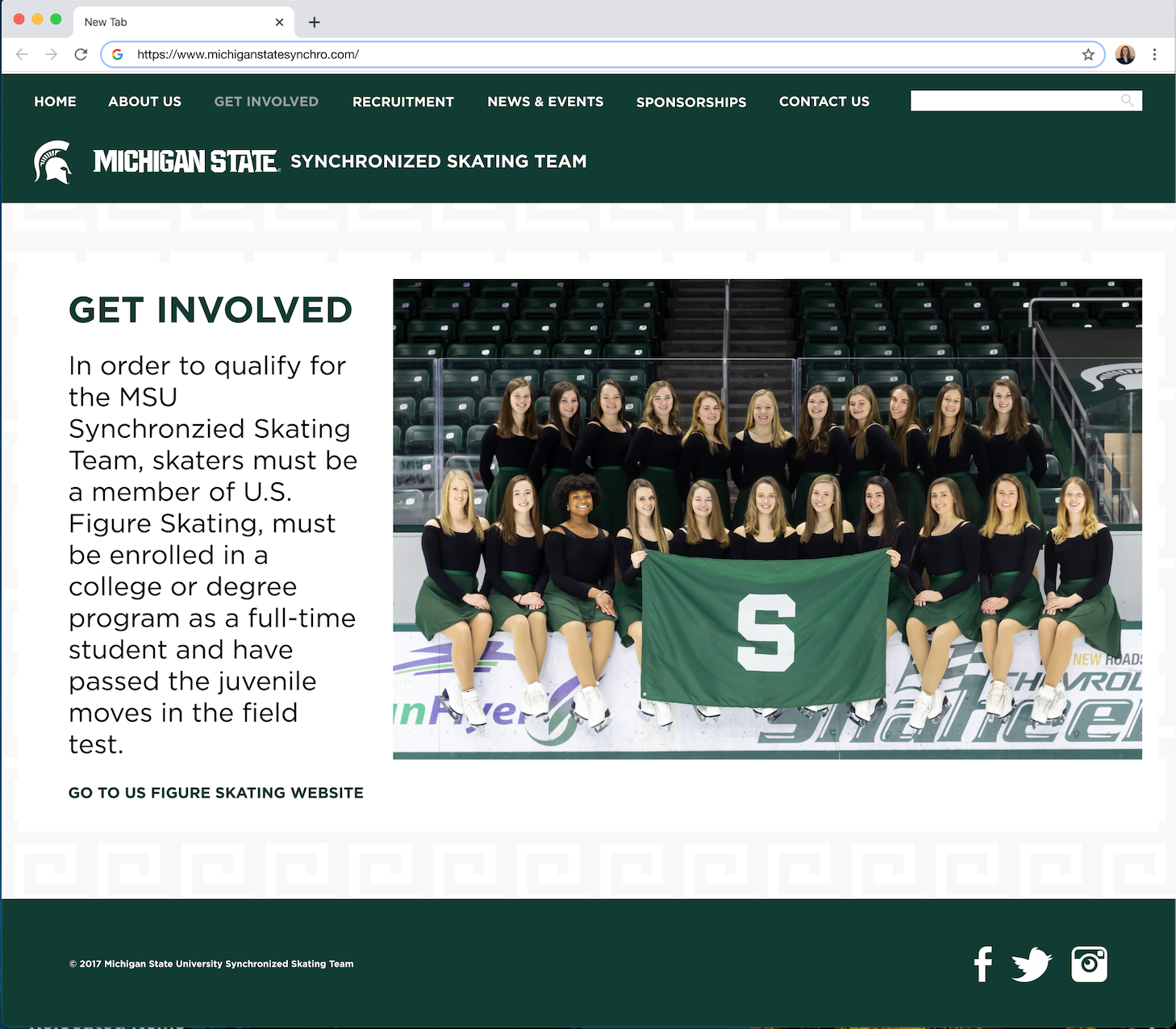Close the New Tab tab

point(279,22)
